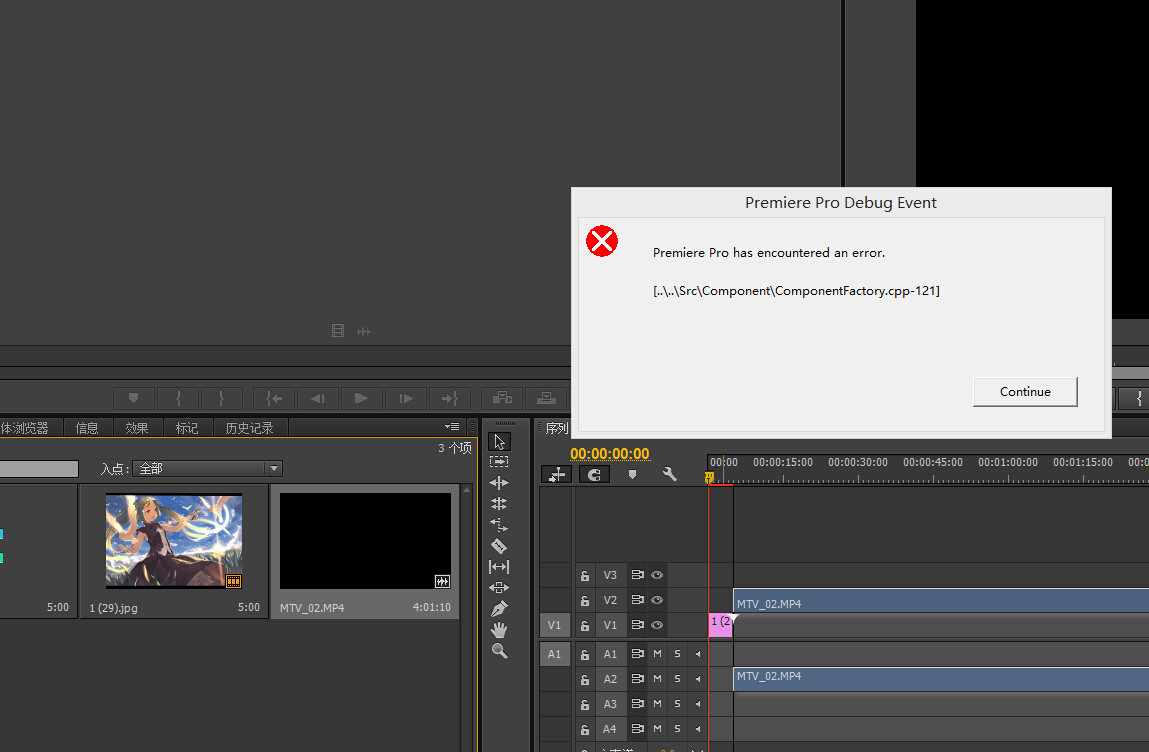Solo audio track A3
Viewport: 1149px width, 752px height.
(677, 704)
